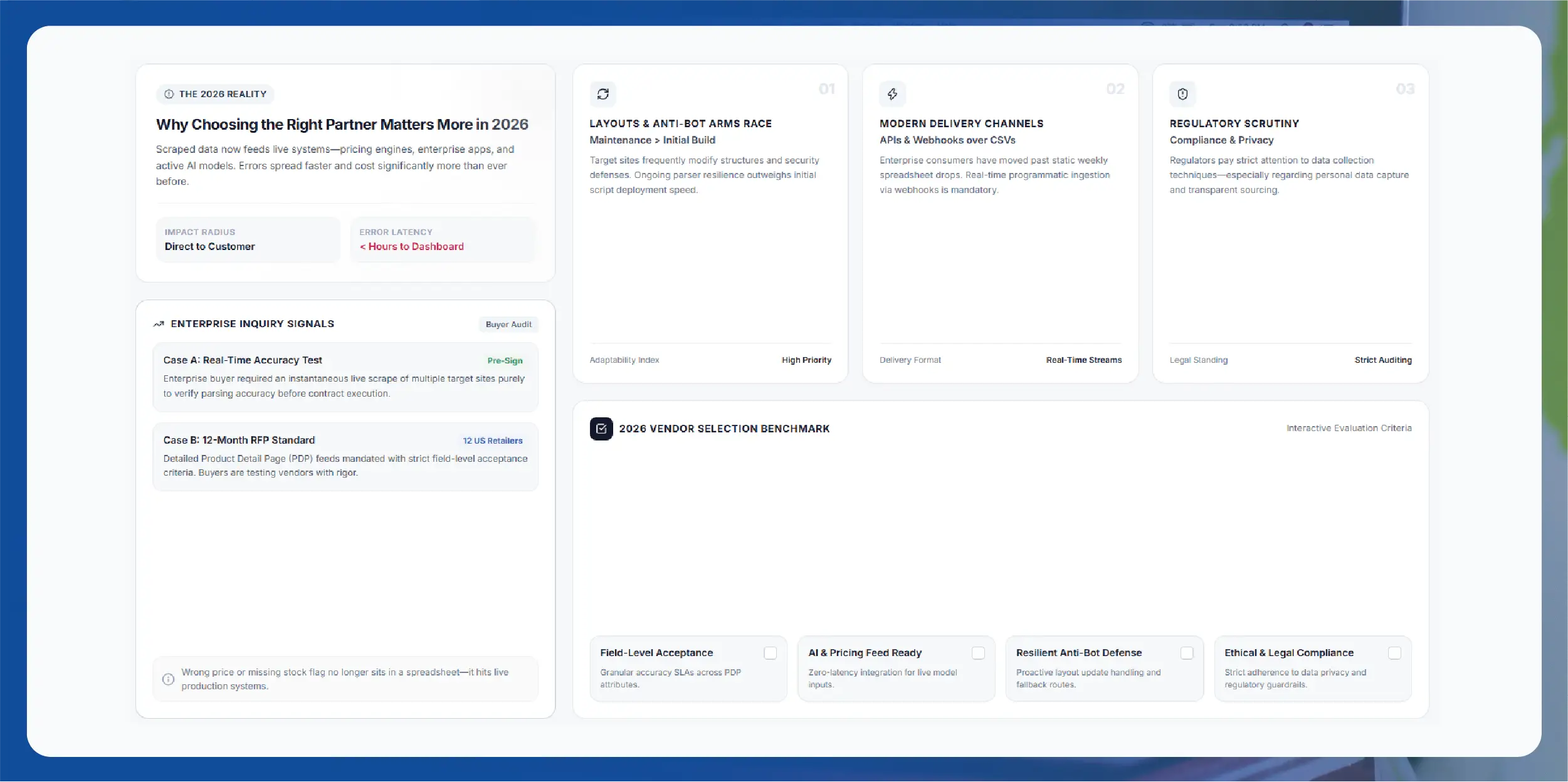The height and width of the screenshot is (782, 1568).
Task: Click the Compliance & Privacy subtitle
Action: (x=1222, y=140)
